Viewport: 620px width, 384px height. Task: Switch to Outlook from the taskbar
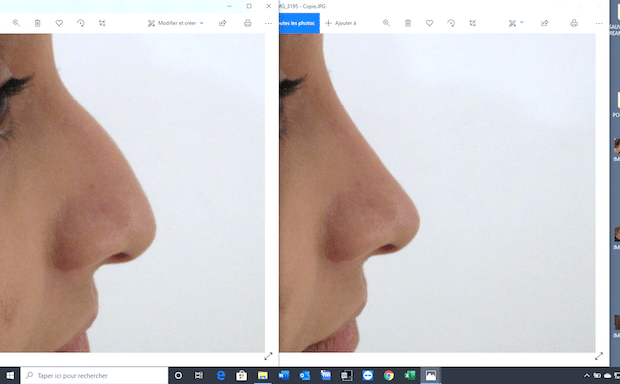click(x=304, y=375)
